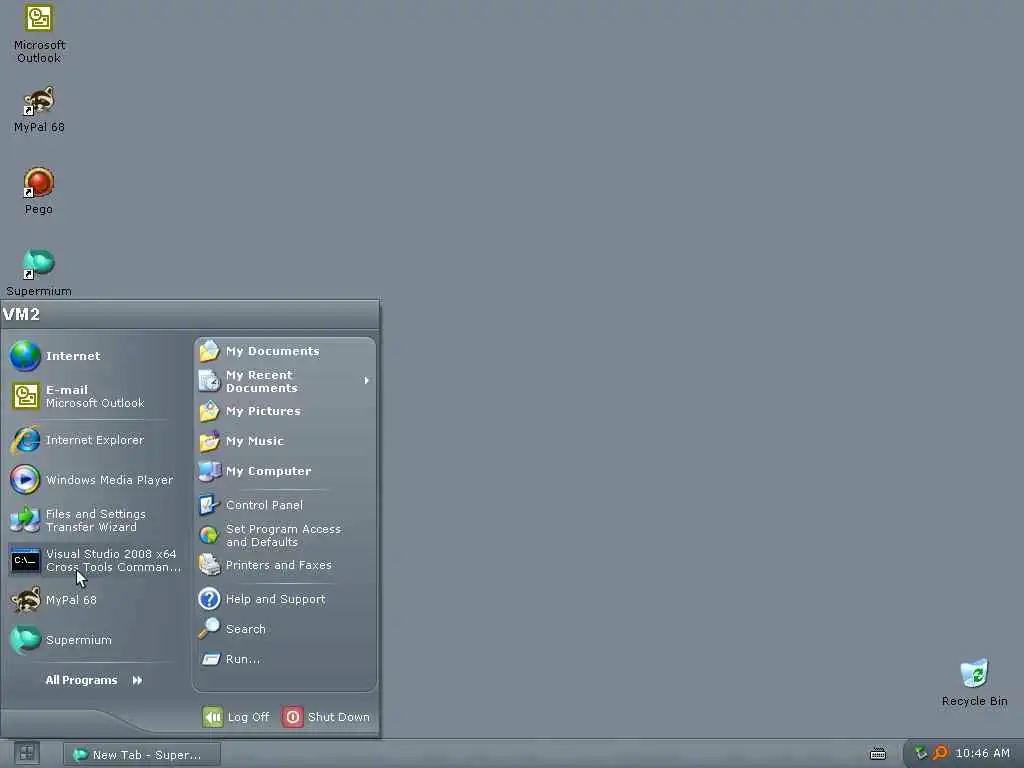Launch Internet Explorer from Start menu
This screenshot has width=1024, height=768.
pos(96,440)
